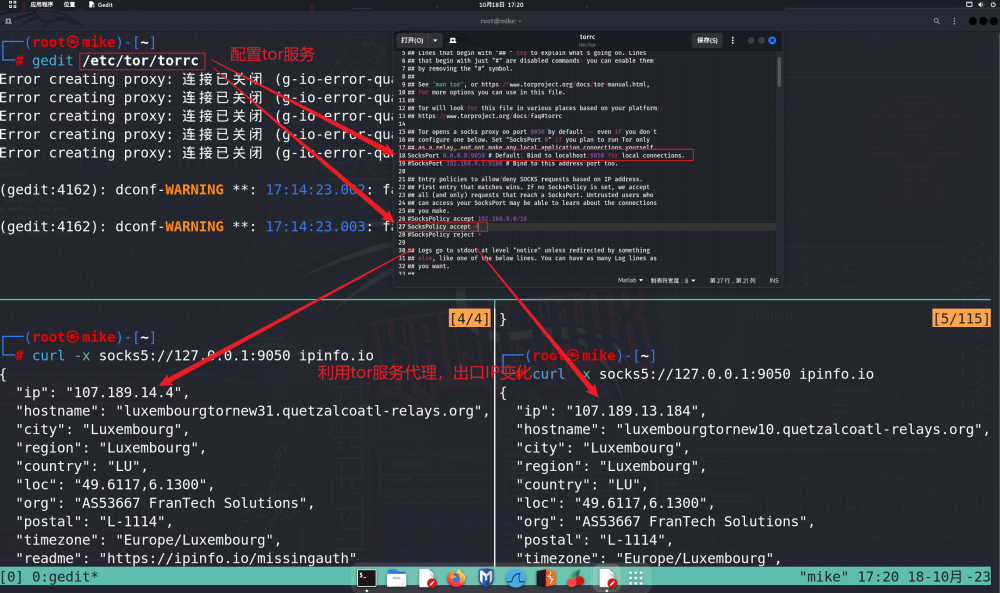Open the volume indicator in system tray
Image resolution: width=1000 pixels, height=593 pixels.
point(981,4)
